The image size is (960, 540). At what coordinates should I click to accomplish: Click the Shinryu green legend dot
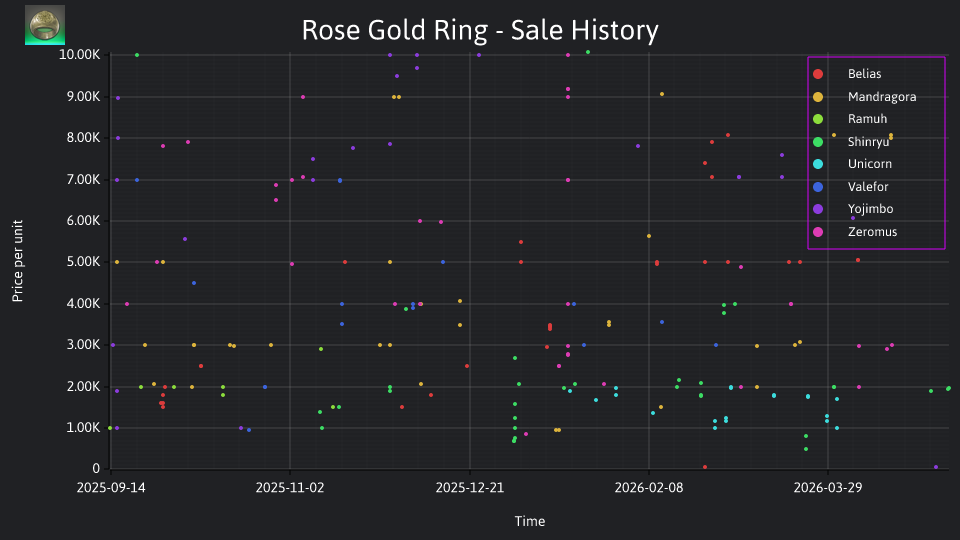tap(818, 142)
